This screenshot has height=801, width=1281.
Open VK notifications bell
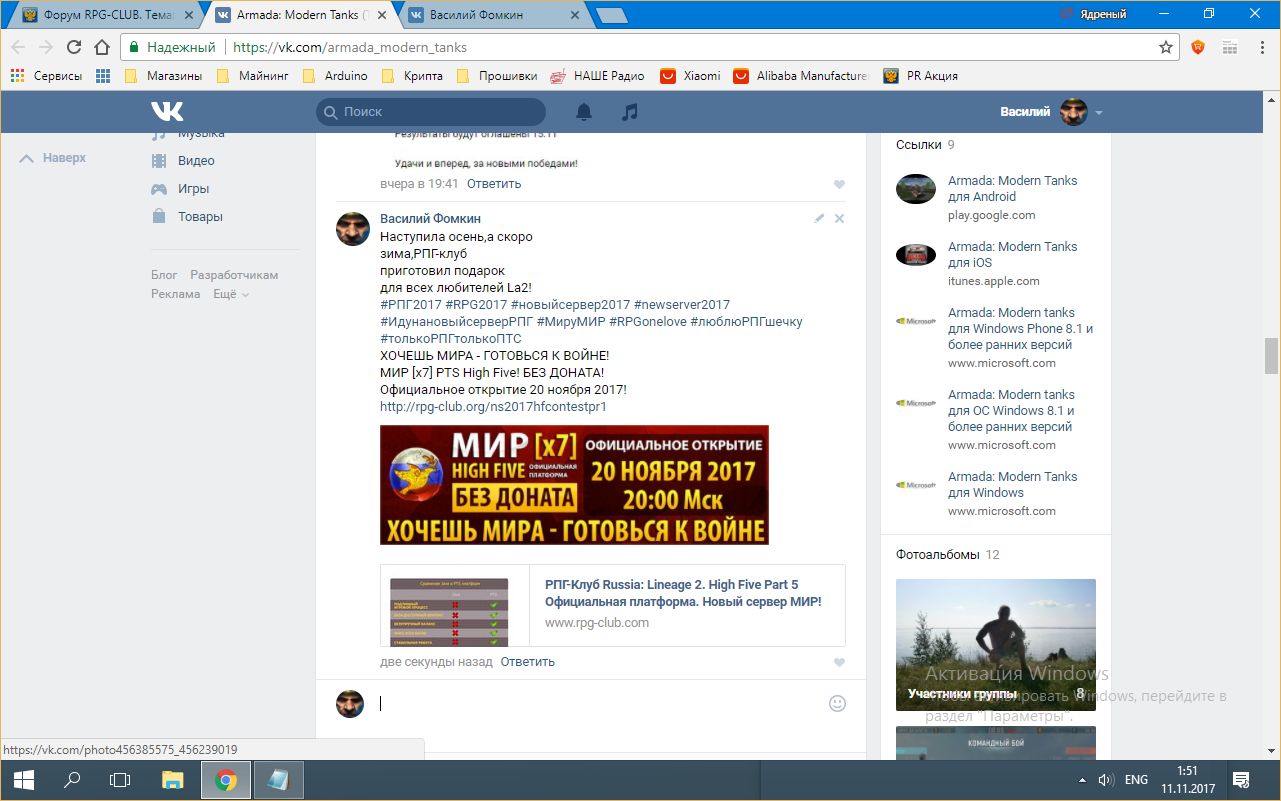tap(584, 112)
